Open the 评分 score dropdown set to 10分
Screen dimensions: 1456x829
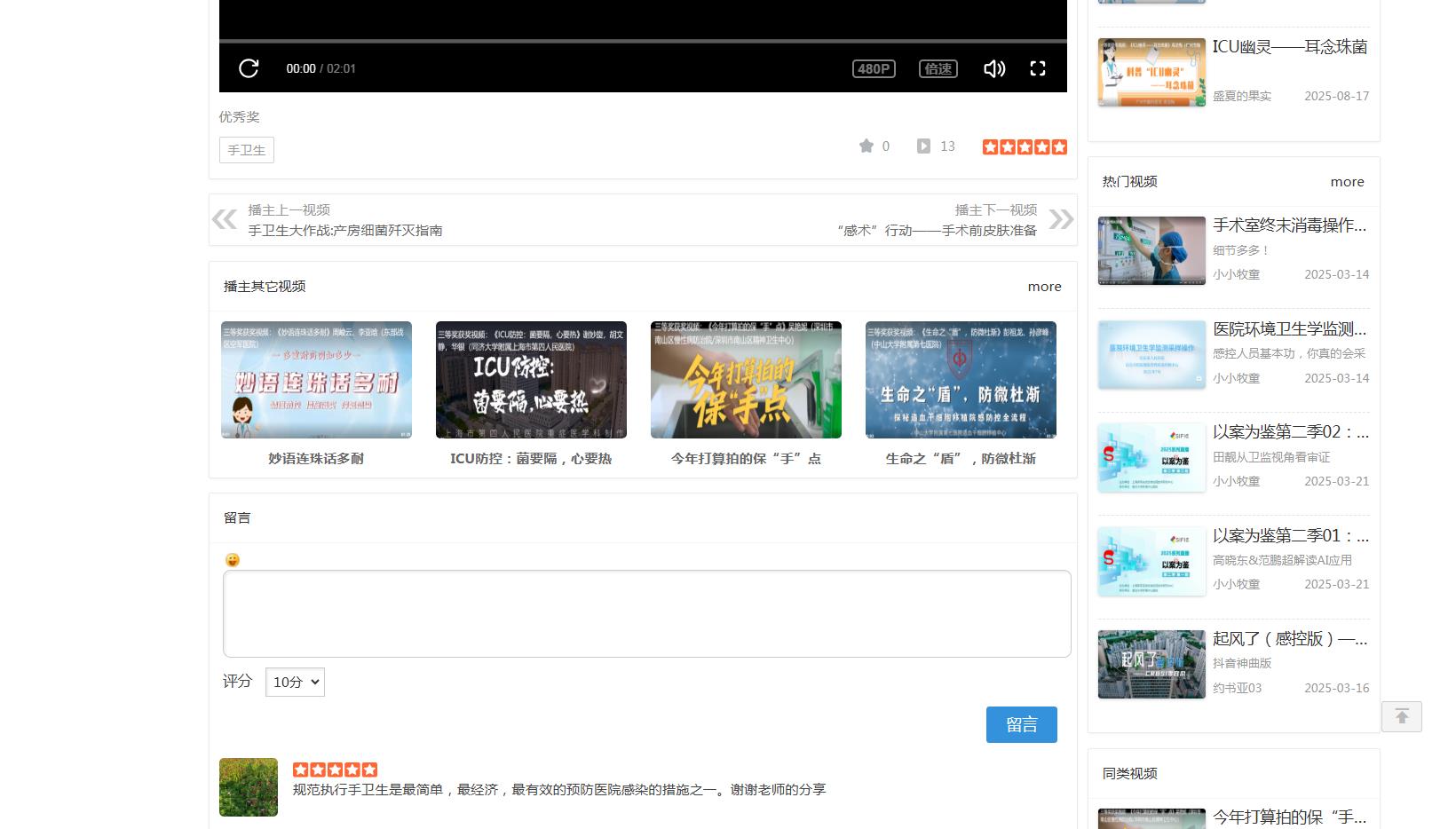[294, 682]
